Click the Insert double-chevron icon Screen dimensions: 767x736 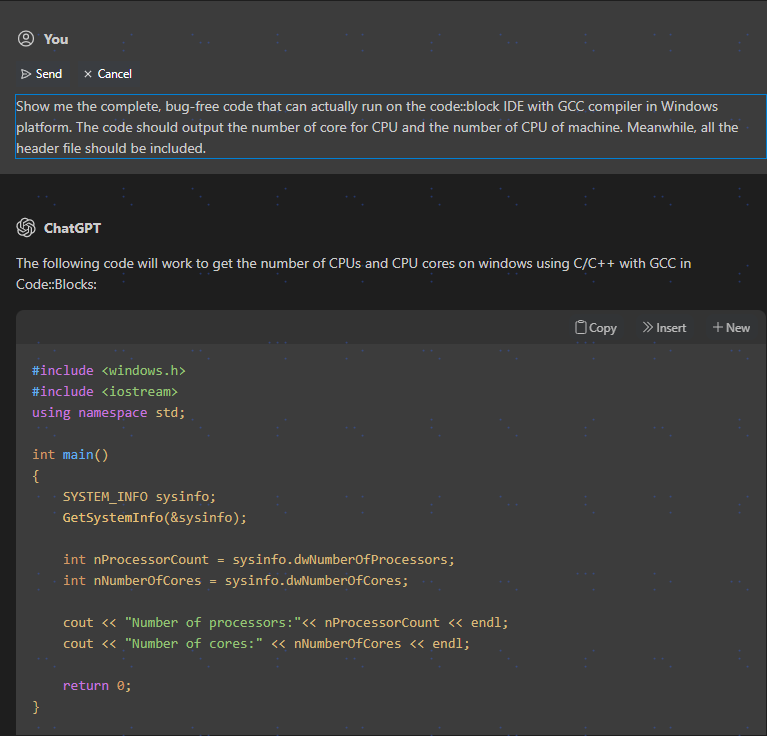click(647, 328)
